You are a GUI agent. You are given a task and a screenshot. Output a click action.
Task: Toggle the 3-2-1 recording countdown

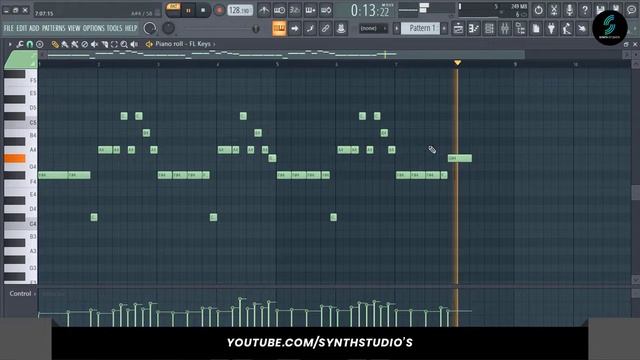(x=295, y=10)
